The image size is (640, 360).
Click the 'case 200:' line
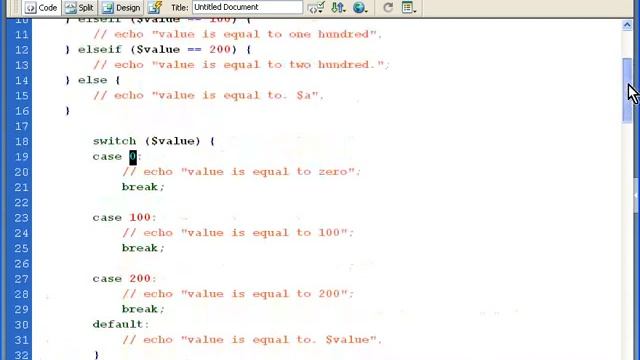(x=124, y=279)
